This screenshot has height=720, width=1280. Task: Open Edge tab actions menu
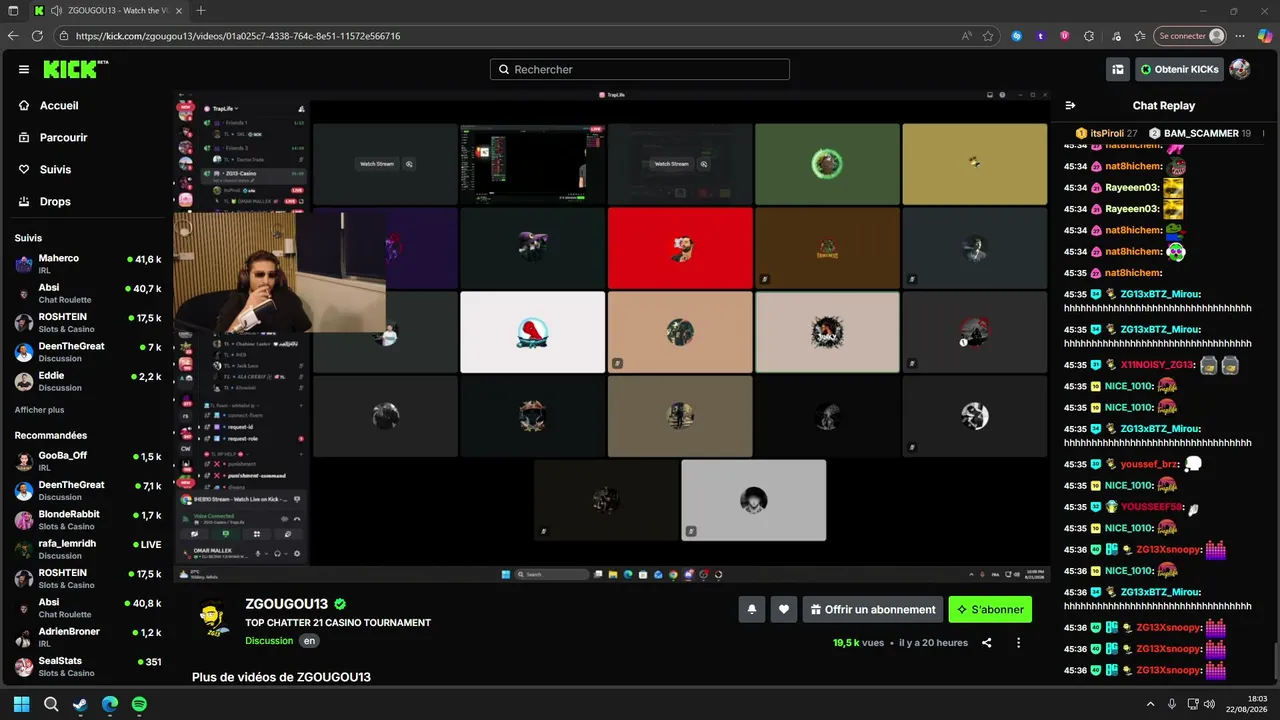(x=13, y=10)
